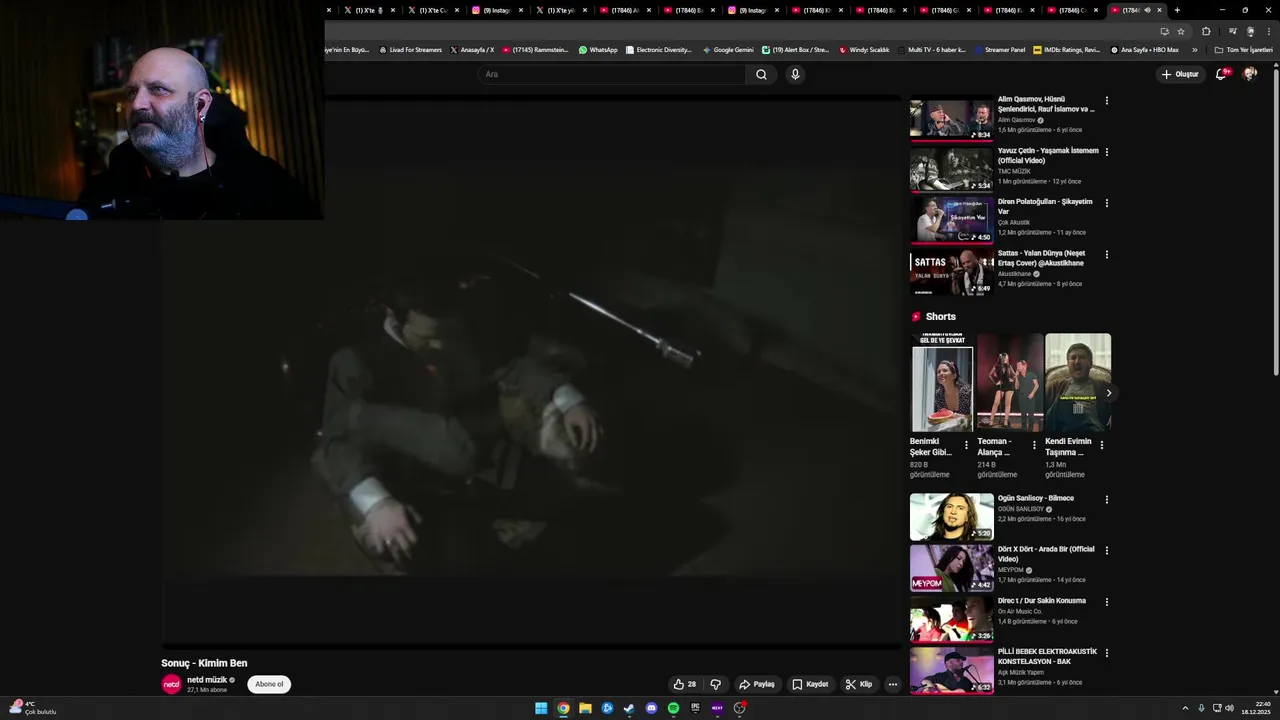Image resolution: width=1280 pixels, height=720 pixels.
Task: Open Windows Start menu
Action: (541, 708)
